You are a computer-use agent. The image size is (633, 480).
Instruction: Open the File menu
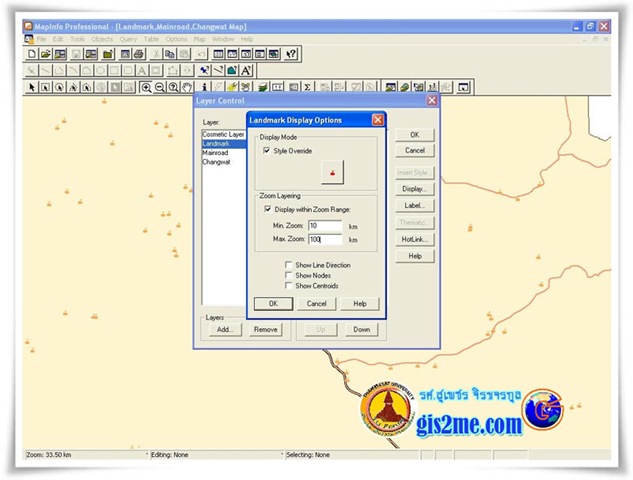tap(41, 39)
